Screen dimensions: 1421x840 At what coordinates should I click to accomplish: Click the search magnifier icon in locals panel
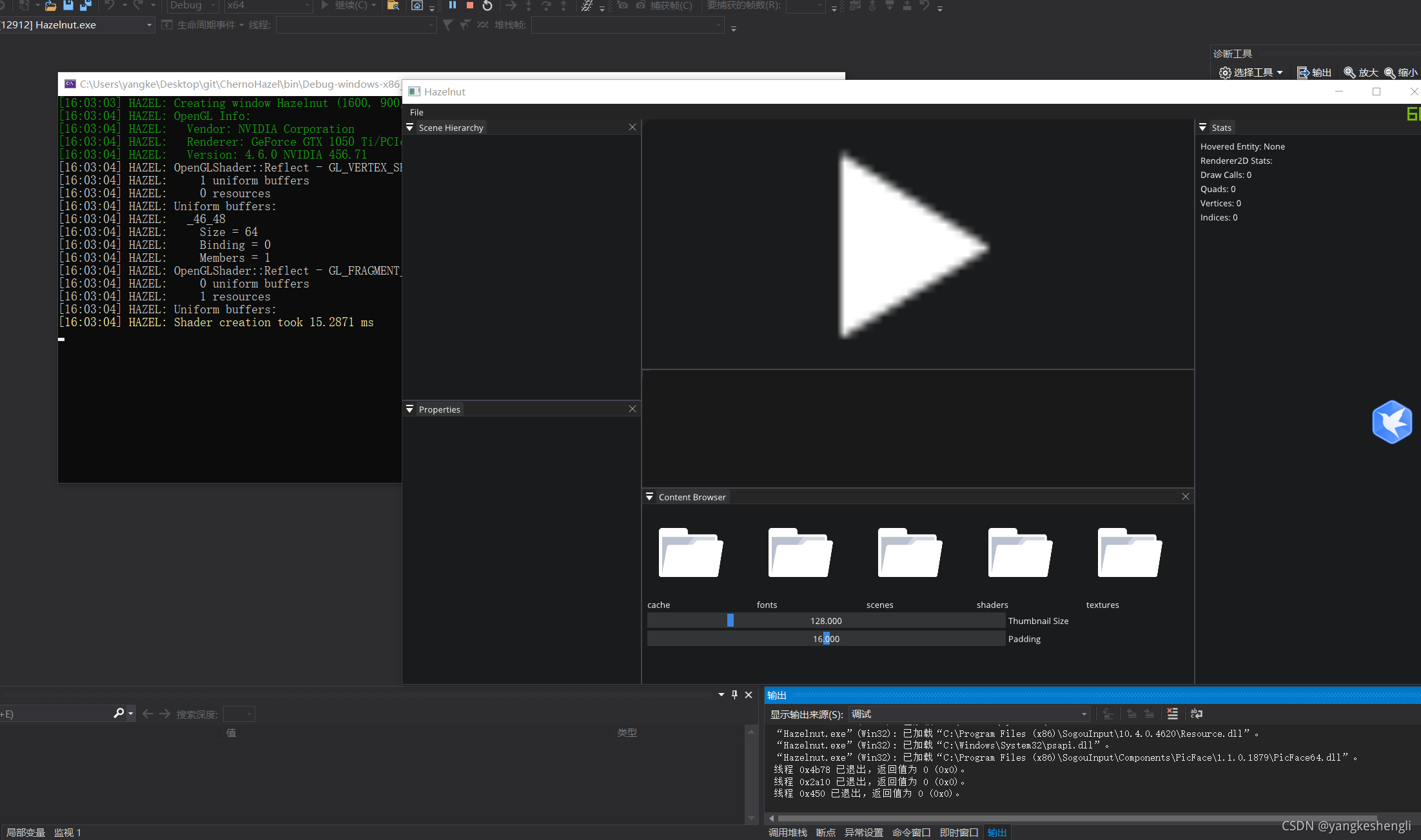tap(119, 713)
